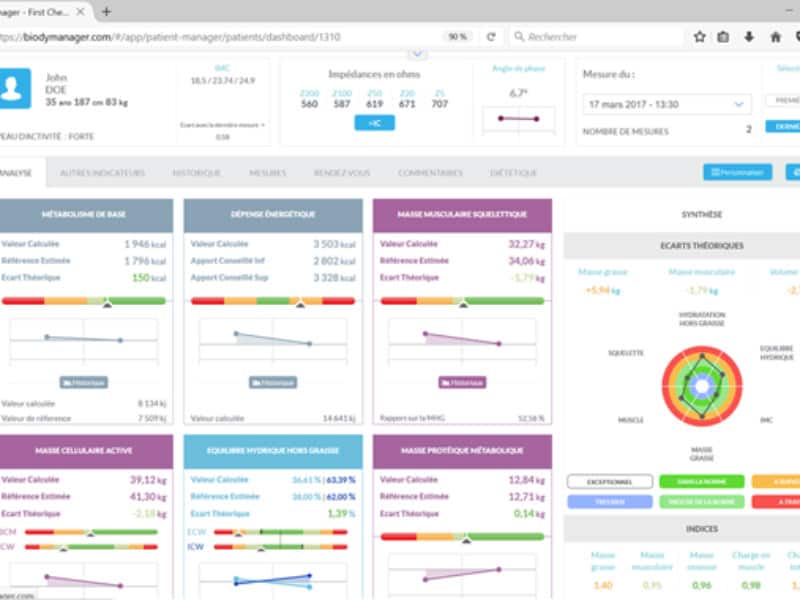Toggle the Dans la norme green legend
The height and width of the screenshot is (600, 800).
(x=700, y=481)
